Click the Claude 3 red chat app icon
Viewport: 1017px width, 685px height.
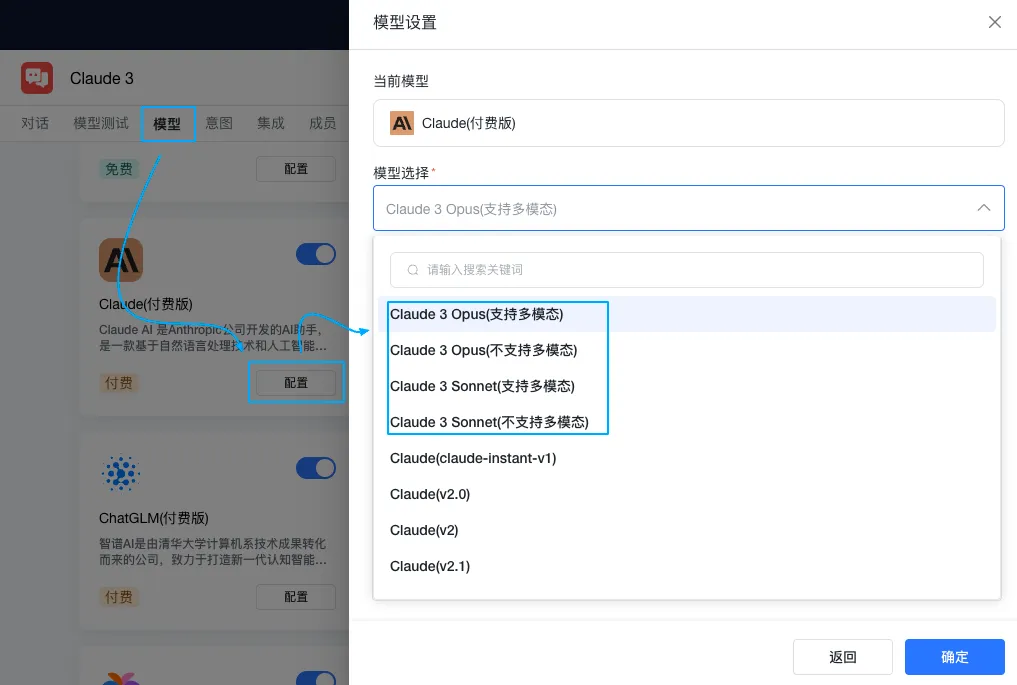point(36,78)
